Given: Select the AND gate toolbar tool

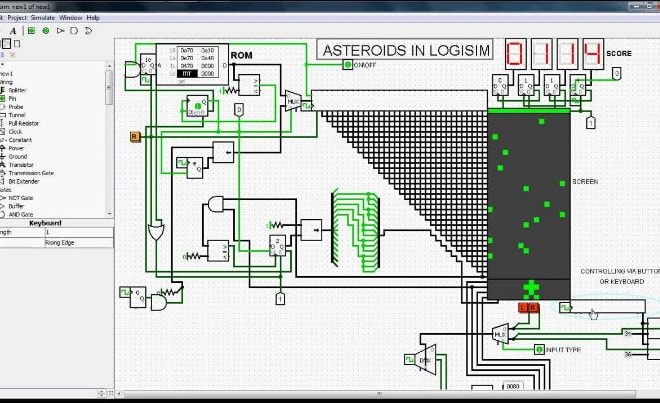Looking at the screenshot, I should [x=74, y=31].
